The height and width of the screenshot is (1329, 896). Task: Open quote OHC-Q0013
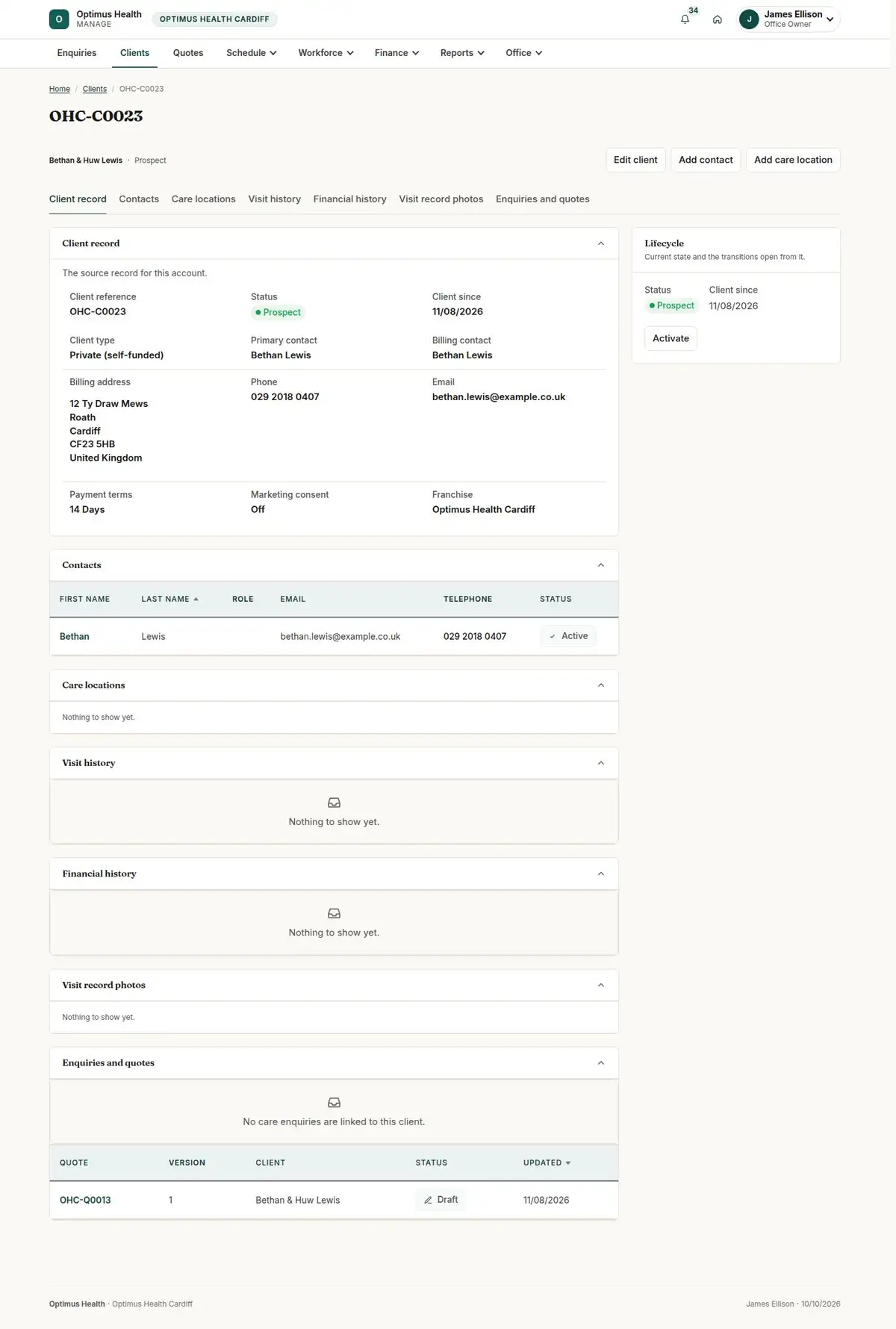85,1200
